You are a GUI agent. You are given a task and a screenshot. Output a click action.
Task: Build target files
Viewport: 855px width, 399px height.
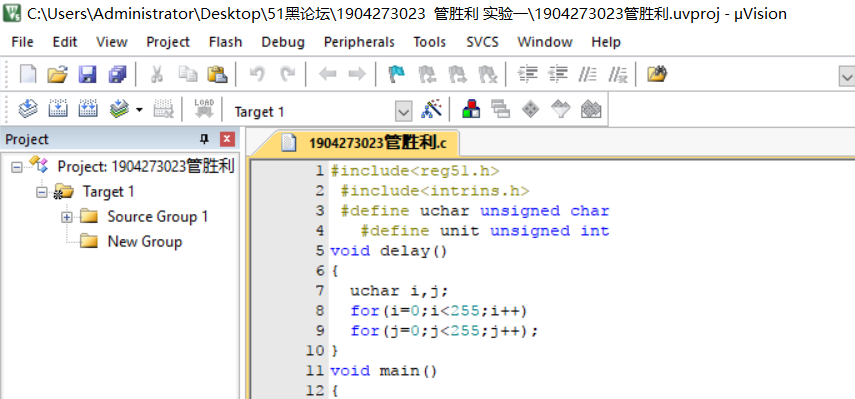click(x=58, y=108)
